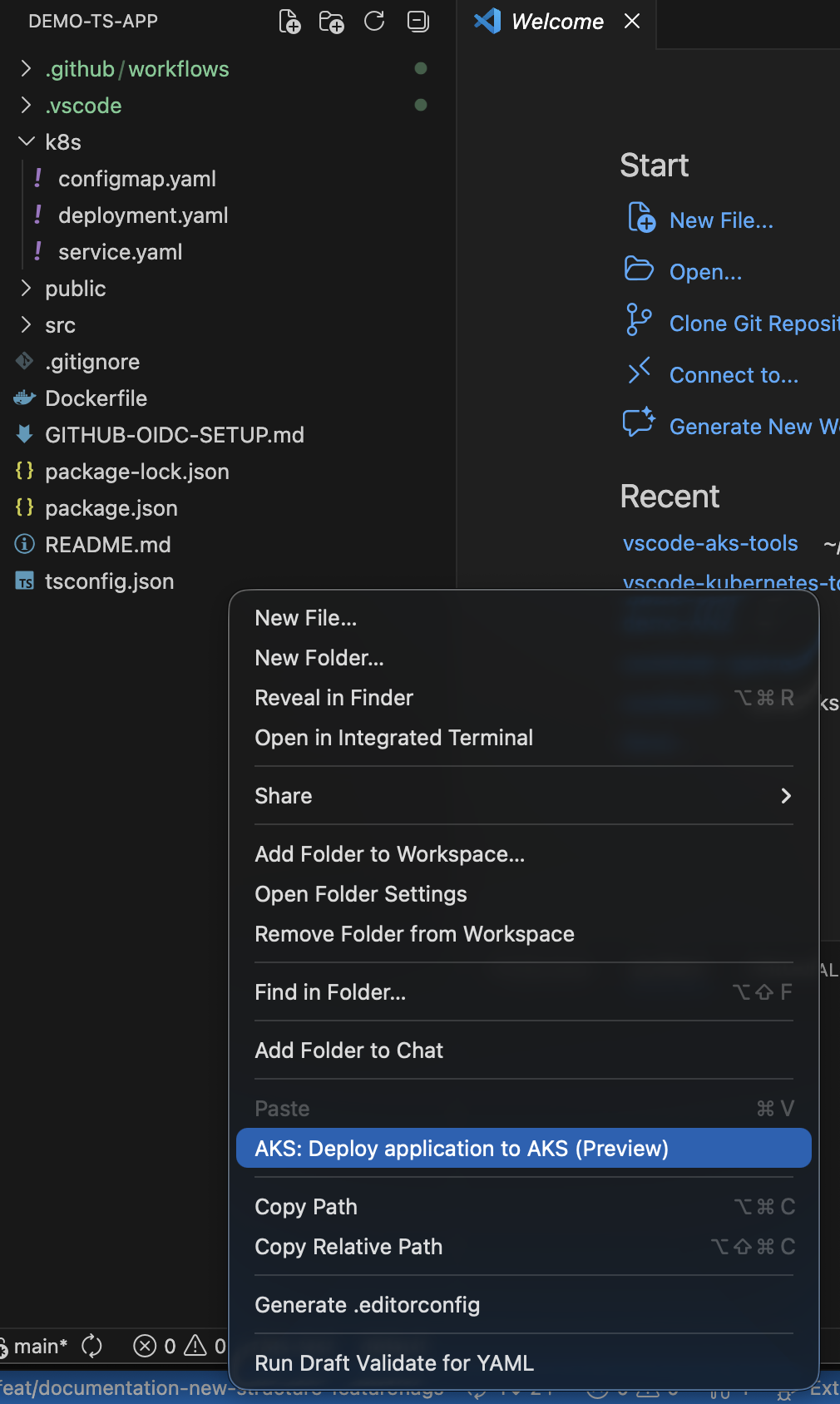Click the New File... link under Start
840x1404 pixels.
[721, 220]
